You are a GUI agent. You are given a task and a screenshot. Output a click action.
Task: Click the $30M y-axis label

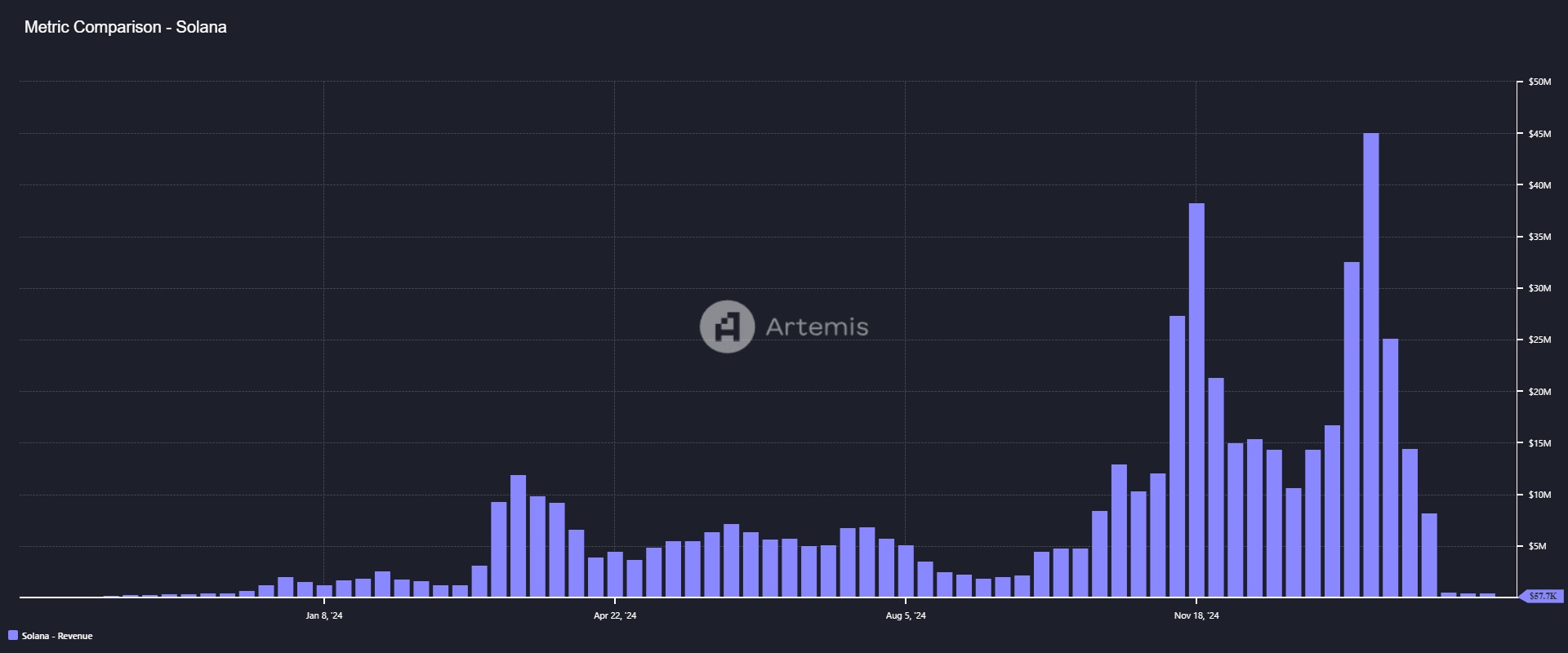[1539, 288]
